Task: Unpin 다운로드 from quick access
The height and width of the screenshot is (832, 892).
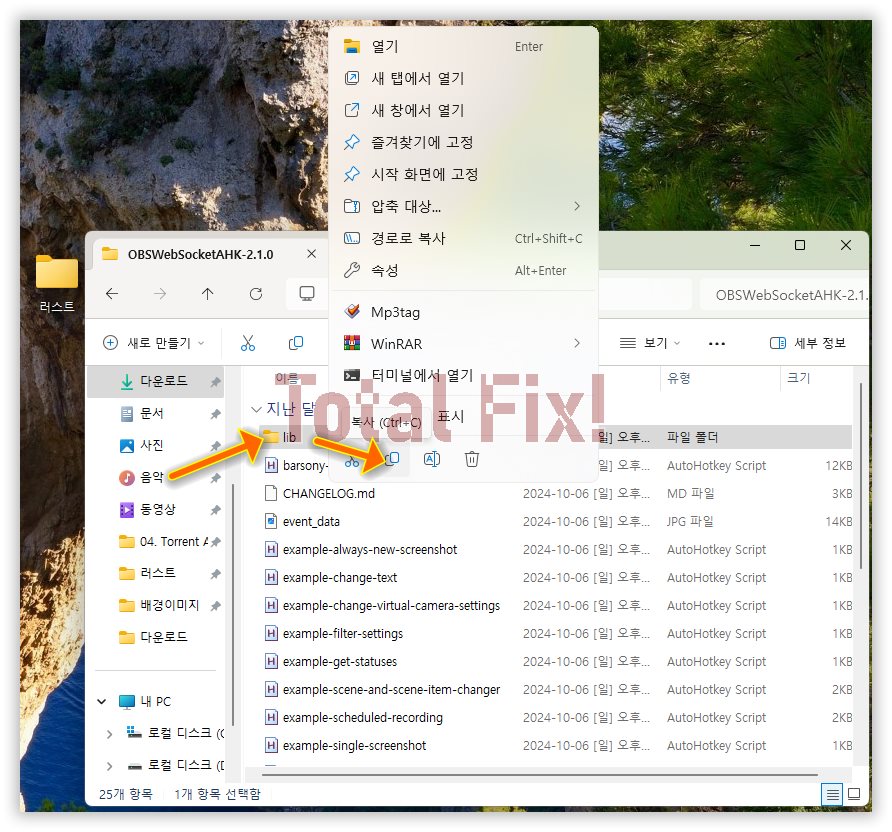Action: coord(215,382)
